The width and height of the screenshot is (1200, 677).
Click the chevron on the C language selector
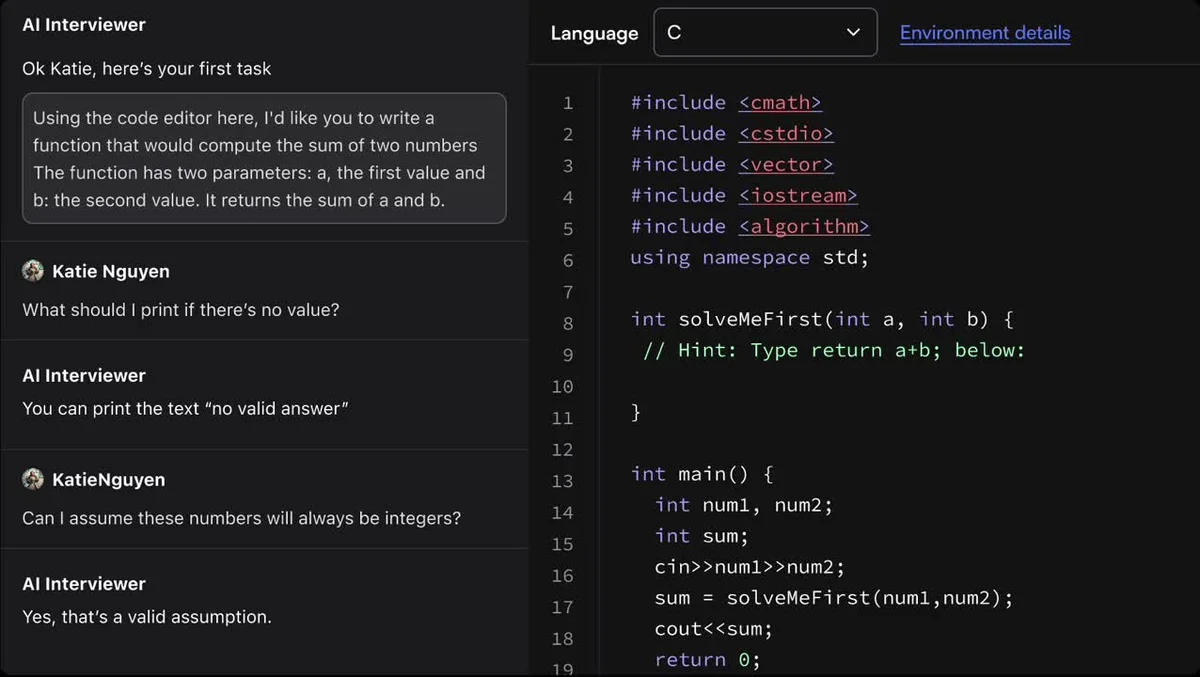click(853, 32)
